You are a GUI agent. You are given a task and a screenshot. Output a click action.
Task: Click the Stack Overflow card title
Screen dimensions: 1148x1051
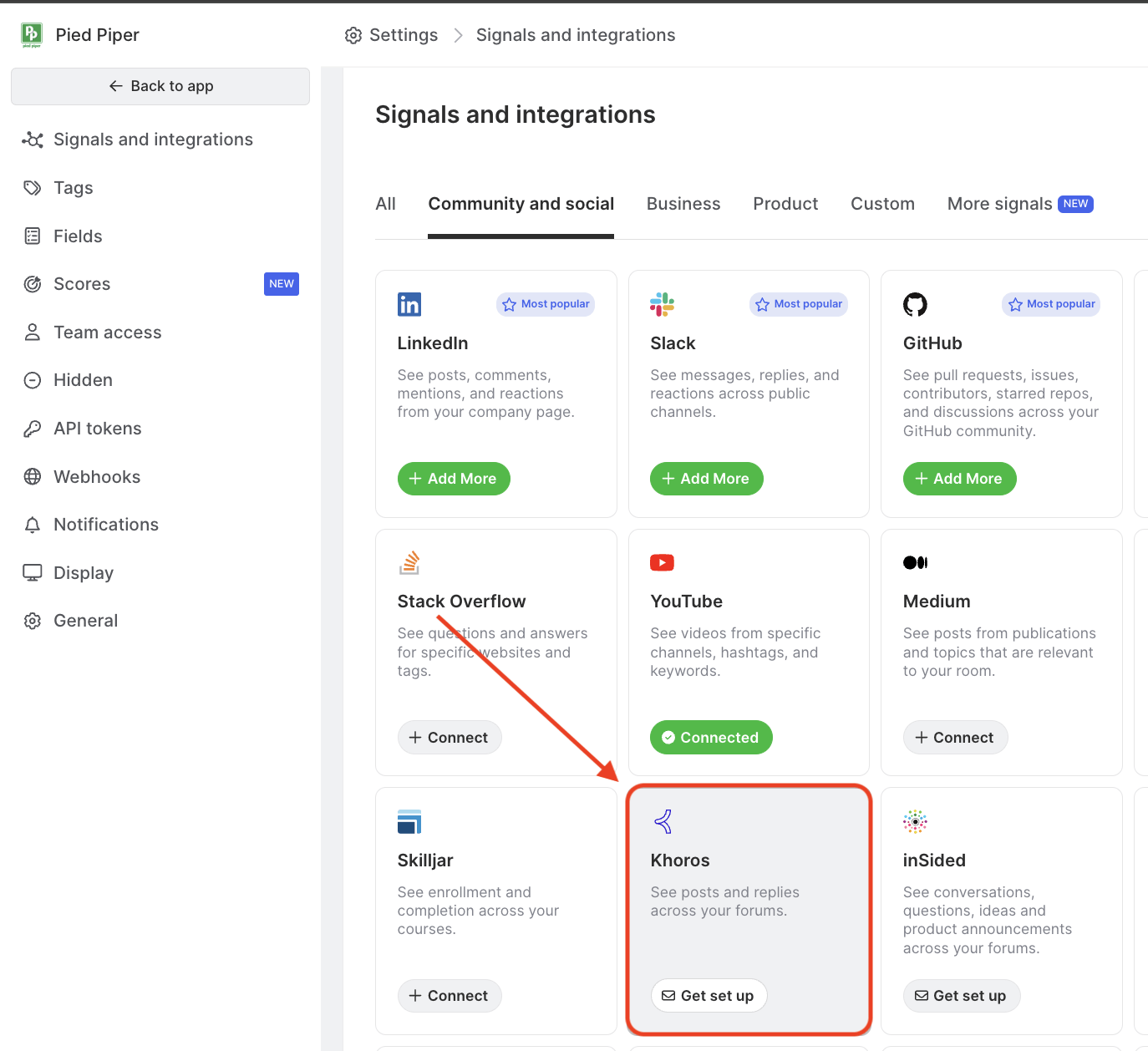coord(462,602)
